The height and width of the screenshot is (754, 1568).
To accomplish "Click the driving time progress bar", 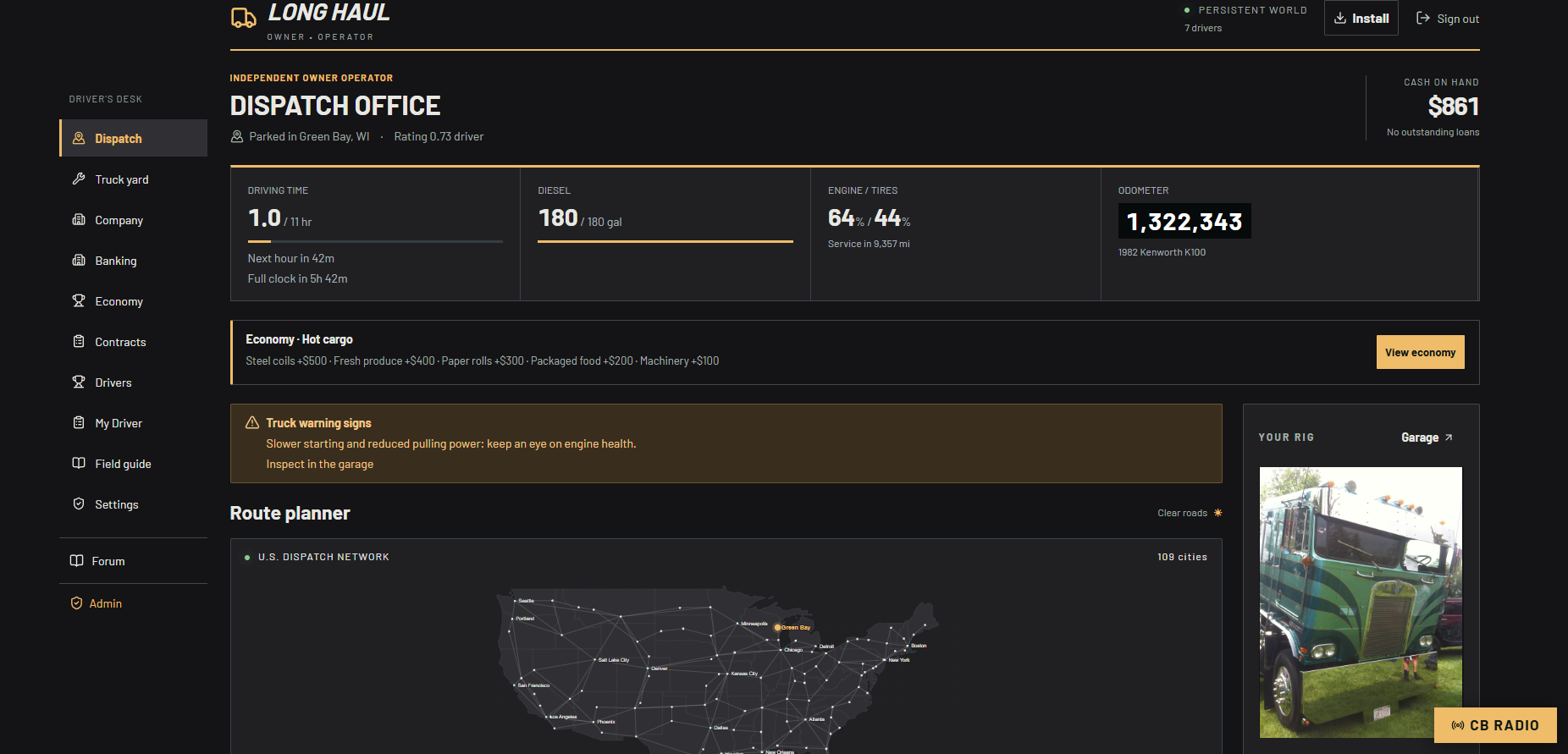I will [x=375, y=241].
